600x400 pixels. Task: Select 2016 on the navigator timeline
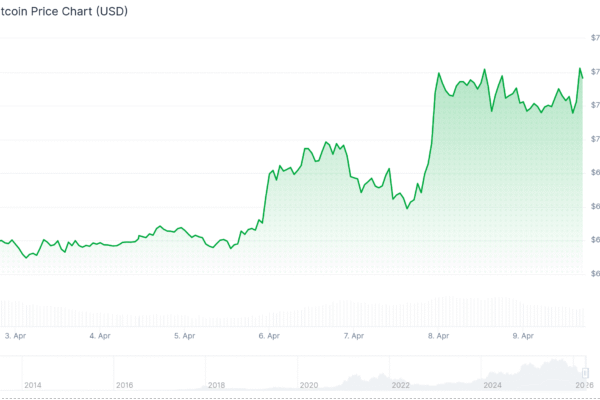coord(124,384)
